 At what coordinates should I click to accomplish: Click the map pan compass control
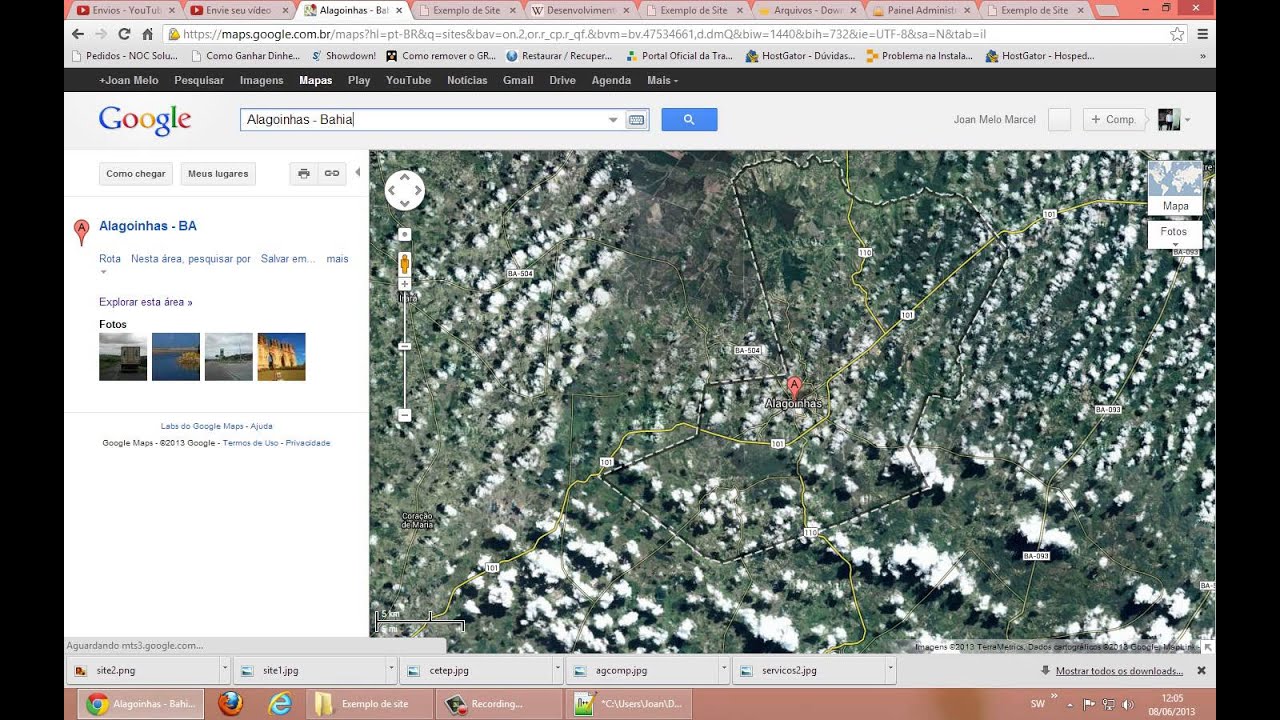pos(404,190)
